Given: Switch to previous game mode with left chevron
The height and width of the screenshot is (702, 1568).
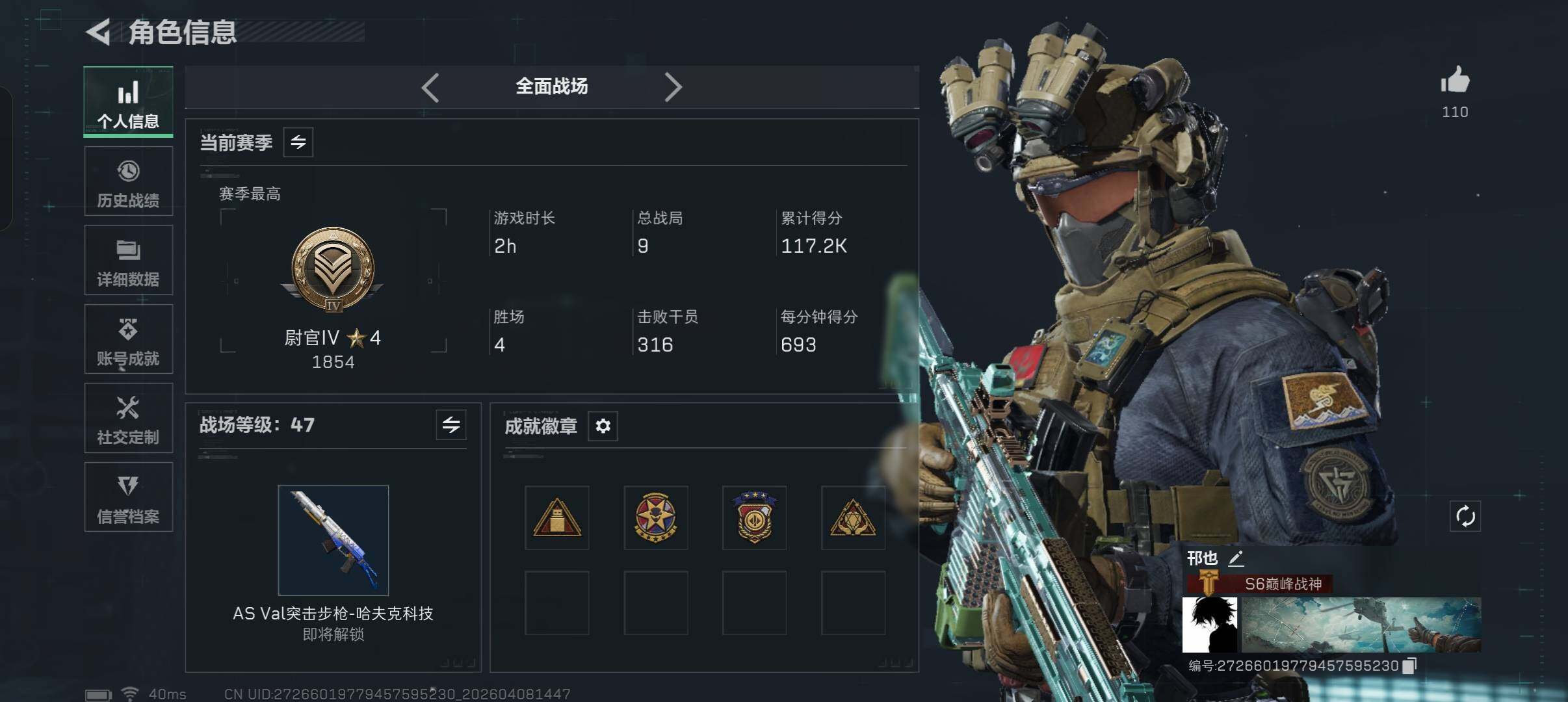Looking at the screenshot, I should pos(430,87).
